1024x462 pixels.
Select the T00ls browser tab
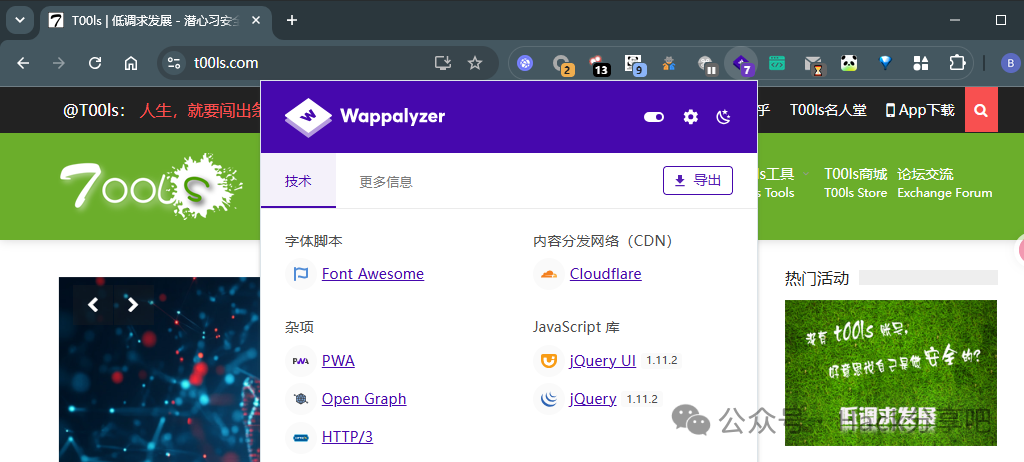[157, 20]
